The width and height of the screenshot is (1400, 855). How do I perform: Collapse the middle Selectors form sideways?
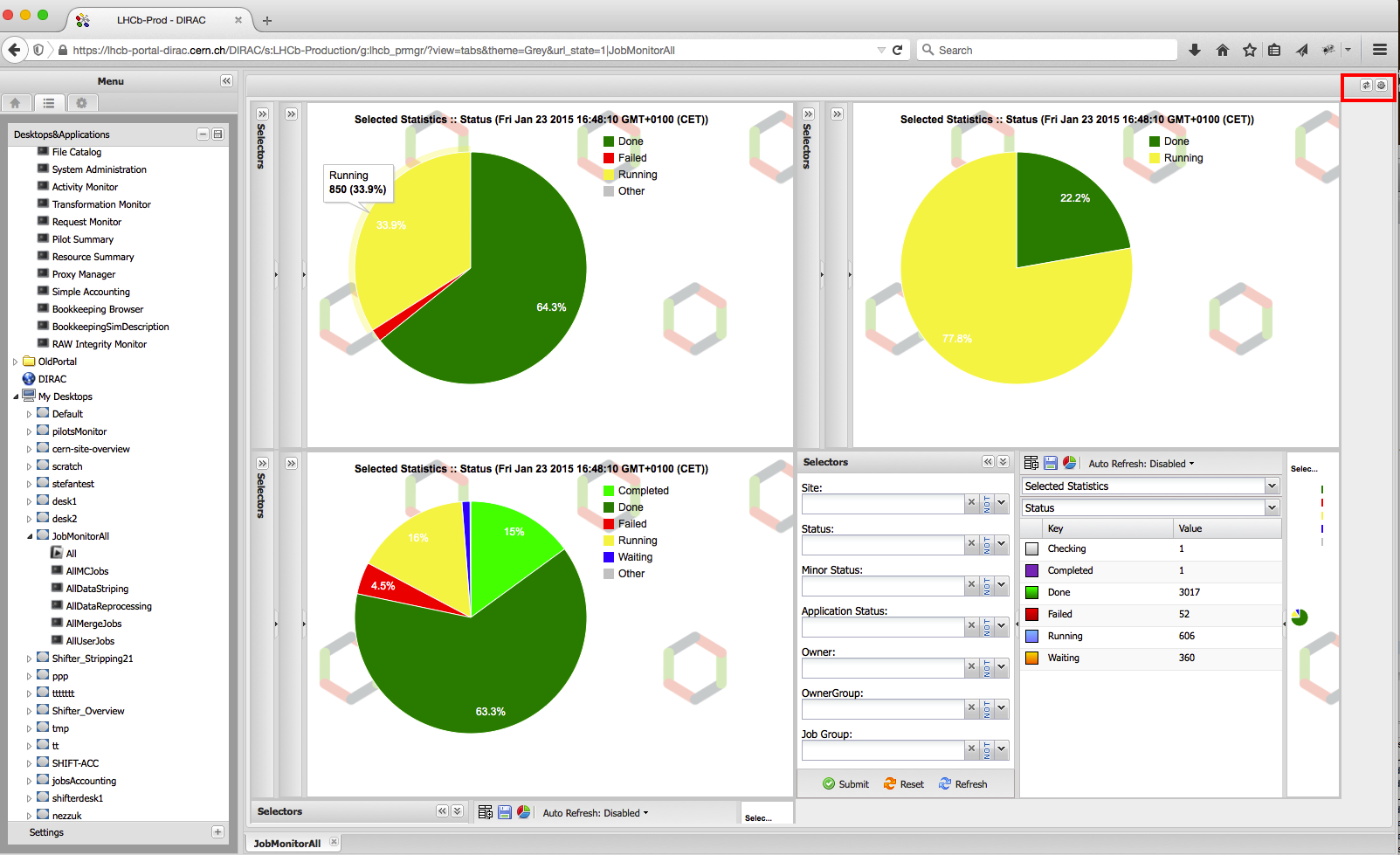[x=988, y=462]
